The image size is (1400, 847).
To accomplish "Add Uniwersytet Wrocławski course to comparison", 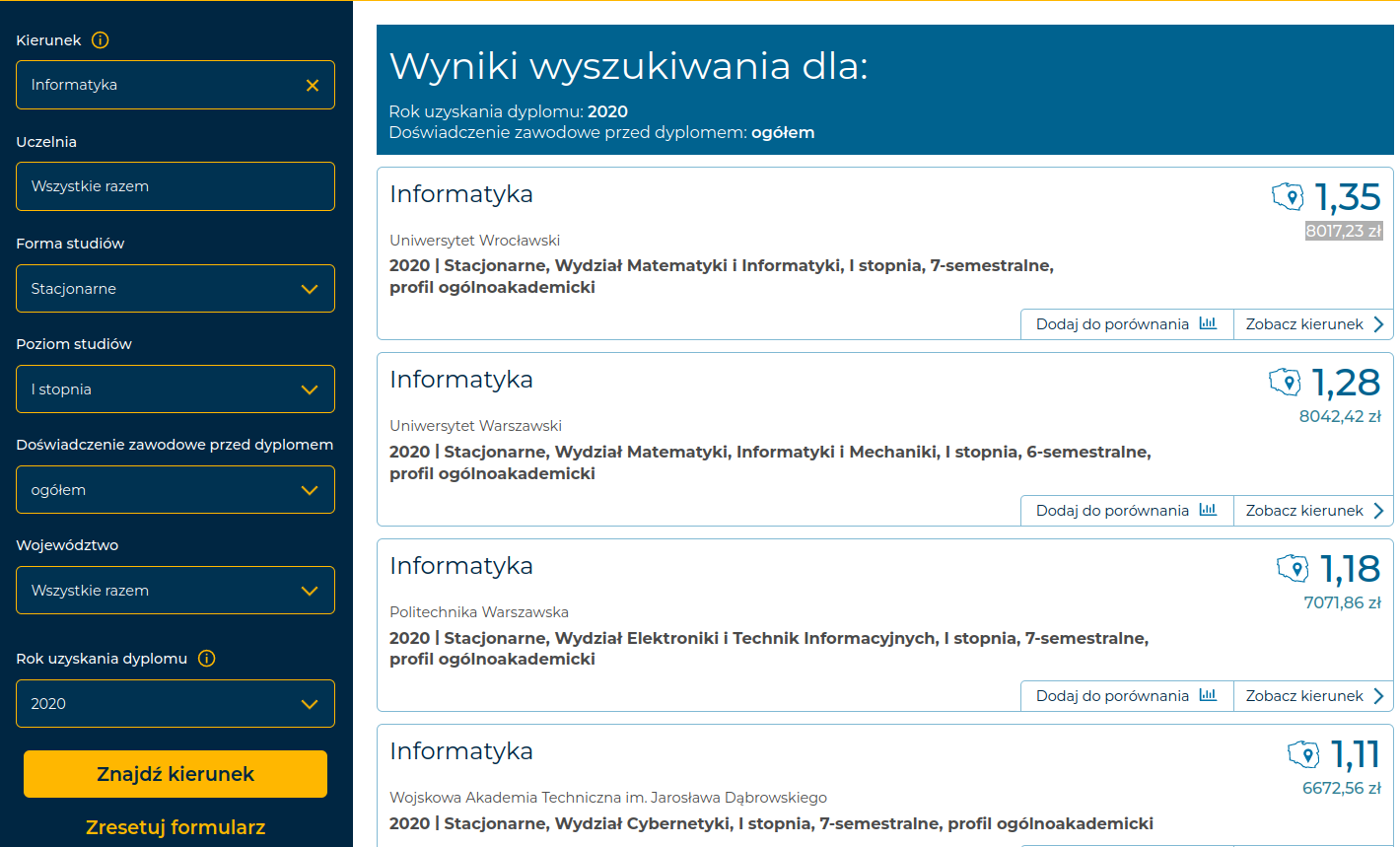I will click(x=1126, y=324).
